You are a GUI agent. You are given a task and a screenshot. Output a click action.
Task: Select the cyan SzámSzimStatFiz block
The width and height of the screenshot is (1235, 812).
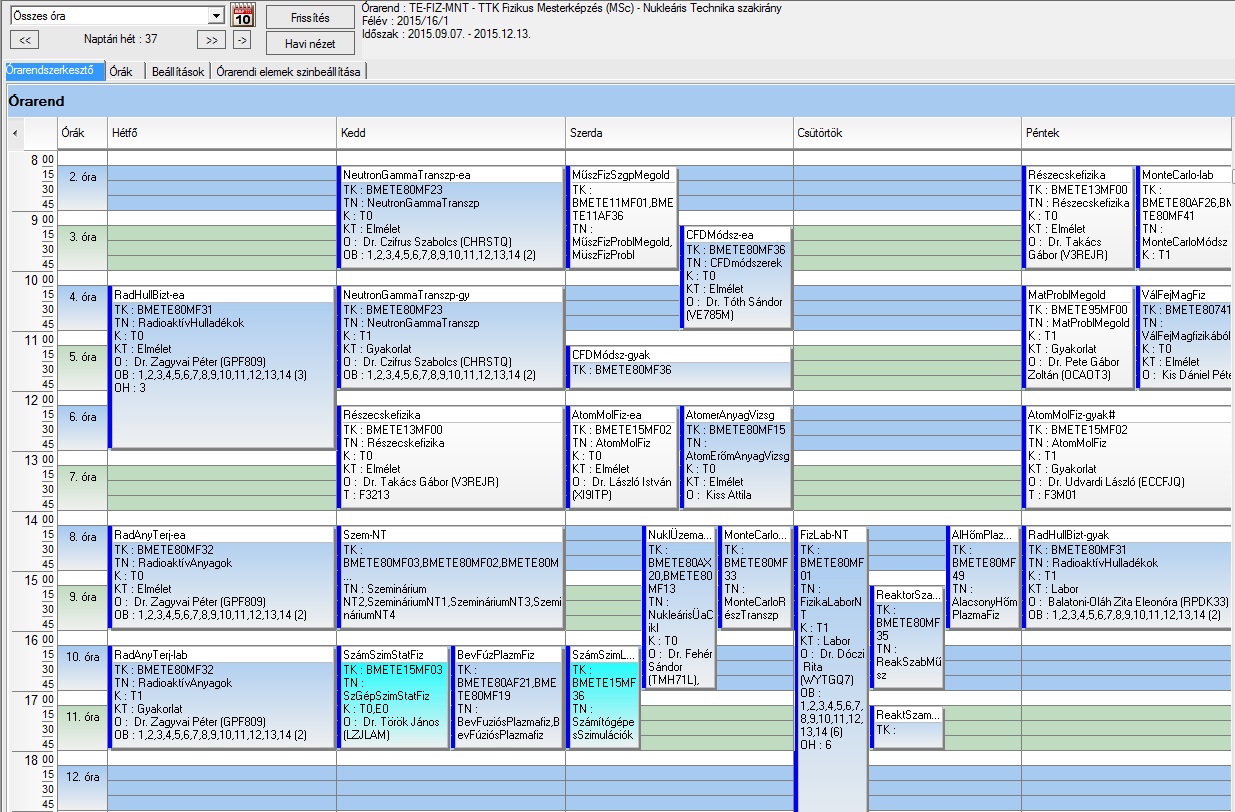tap(393, 697)
